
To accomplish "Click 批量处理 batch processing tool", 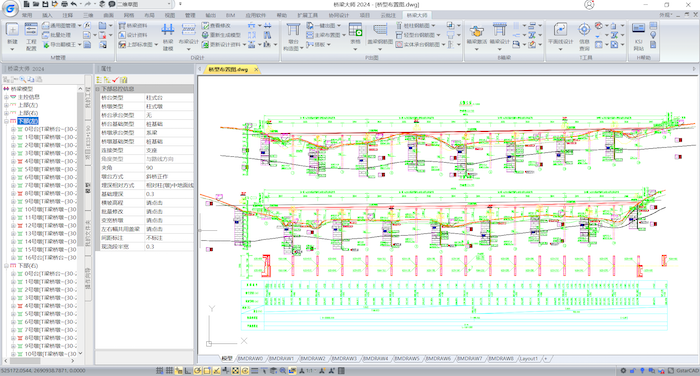I will point(57,35).
